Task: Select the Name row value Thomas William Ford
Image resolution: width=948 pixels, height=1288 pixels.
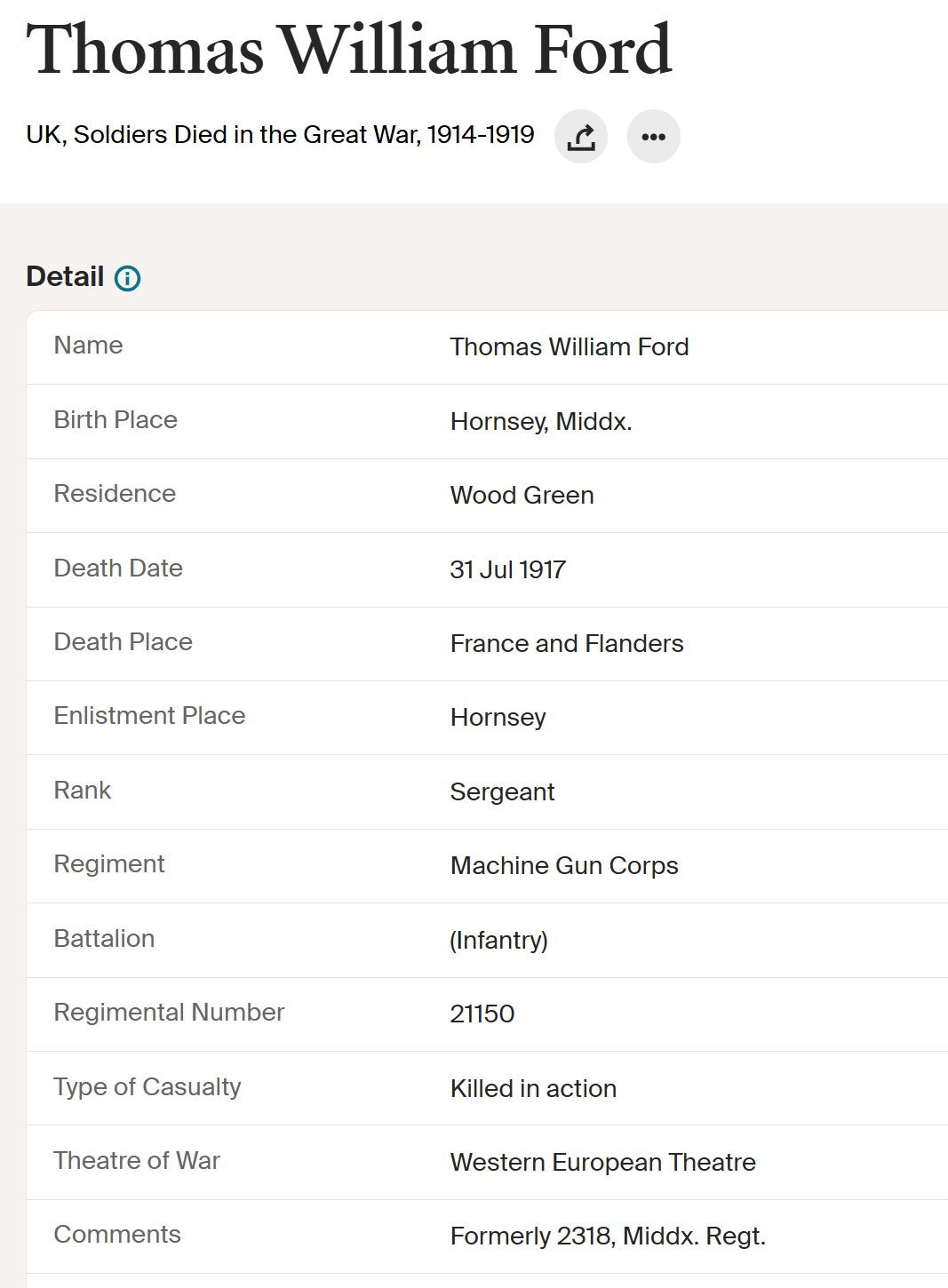Action: coord(569,346)
